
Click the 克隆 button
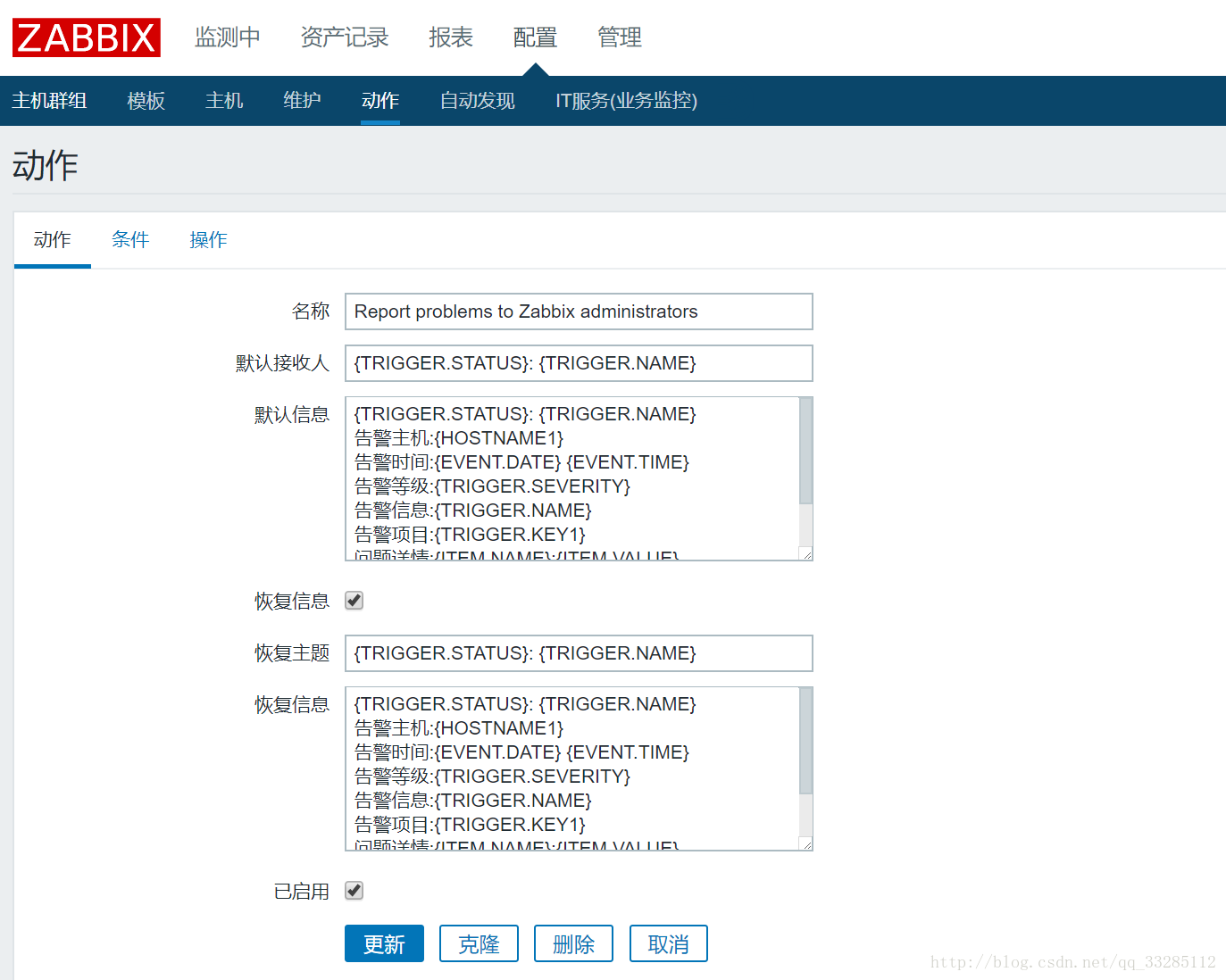pyautogui.click(x=479, y=943)
